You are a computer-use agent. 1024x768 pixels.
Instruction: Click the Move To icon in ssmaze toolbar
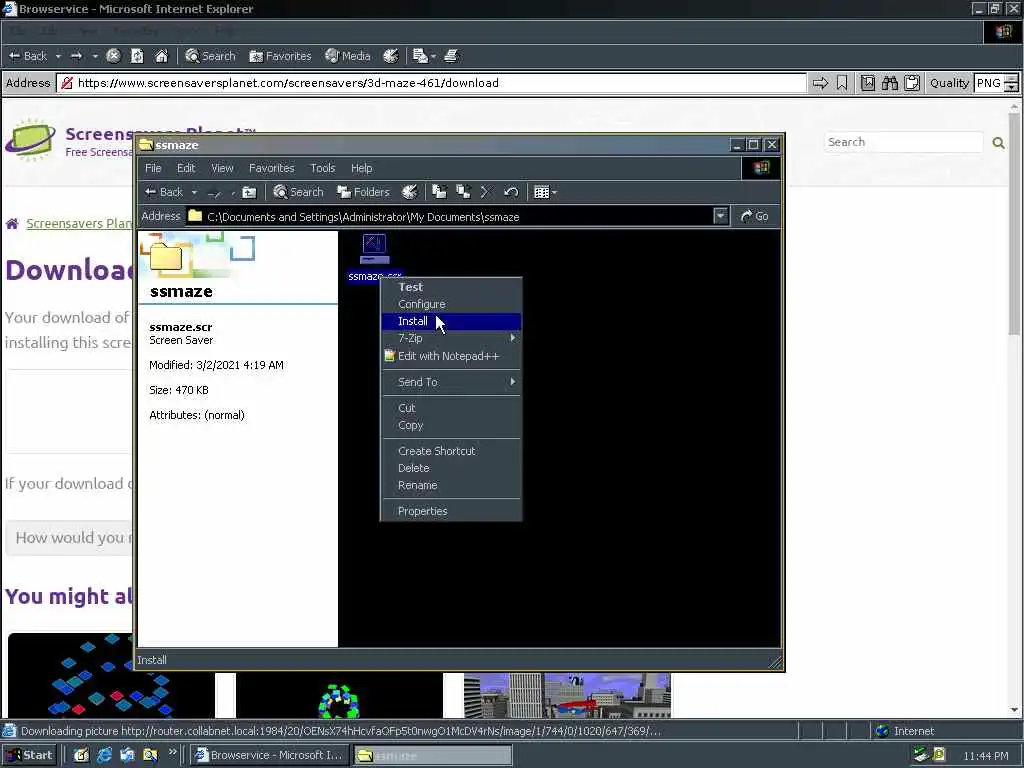440,192
